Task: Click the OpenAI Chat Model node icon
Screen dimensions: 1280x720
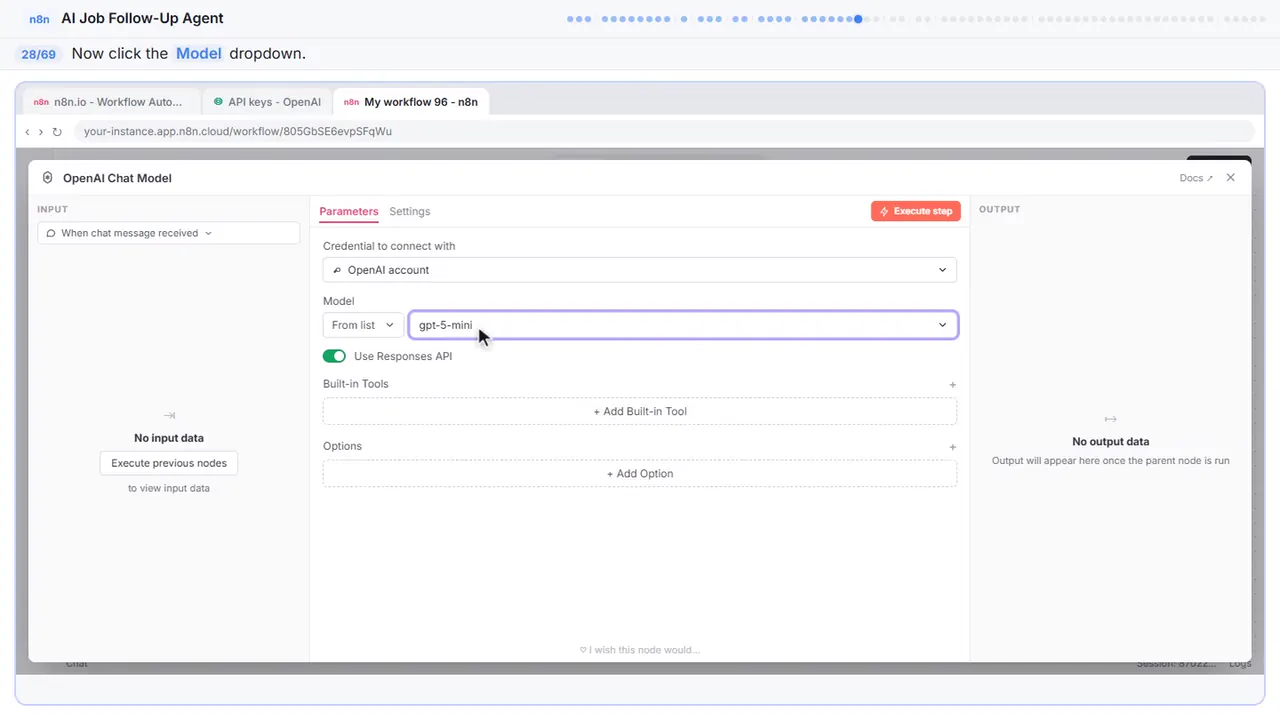Action: tap(47, 178)
